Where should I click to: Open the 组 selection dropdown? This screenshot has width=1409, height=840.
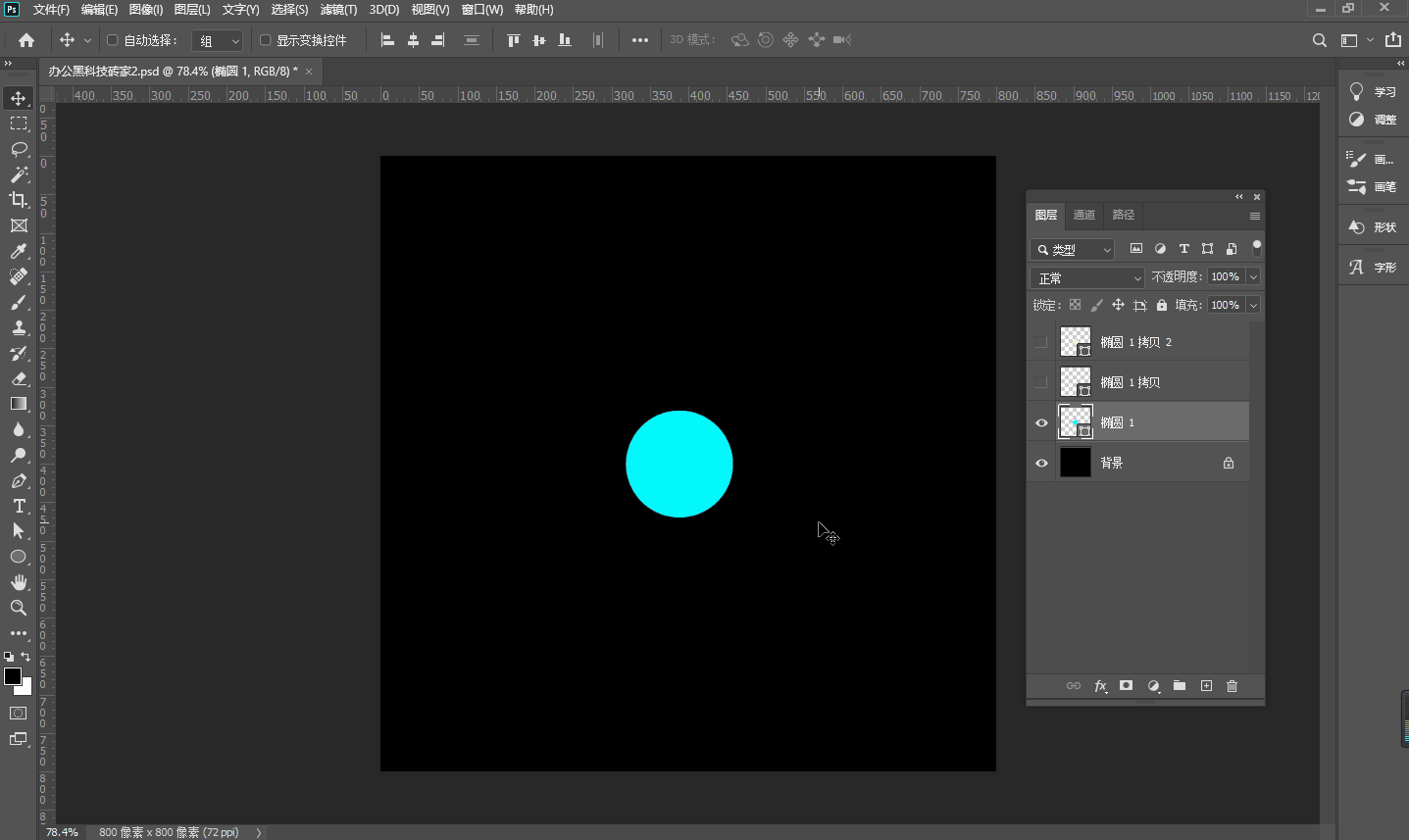click(217, 40)
